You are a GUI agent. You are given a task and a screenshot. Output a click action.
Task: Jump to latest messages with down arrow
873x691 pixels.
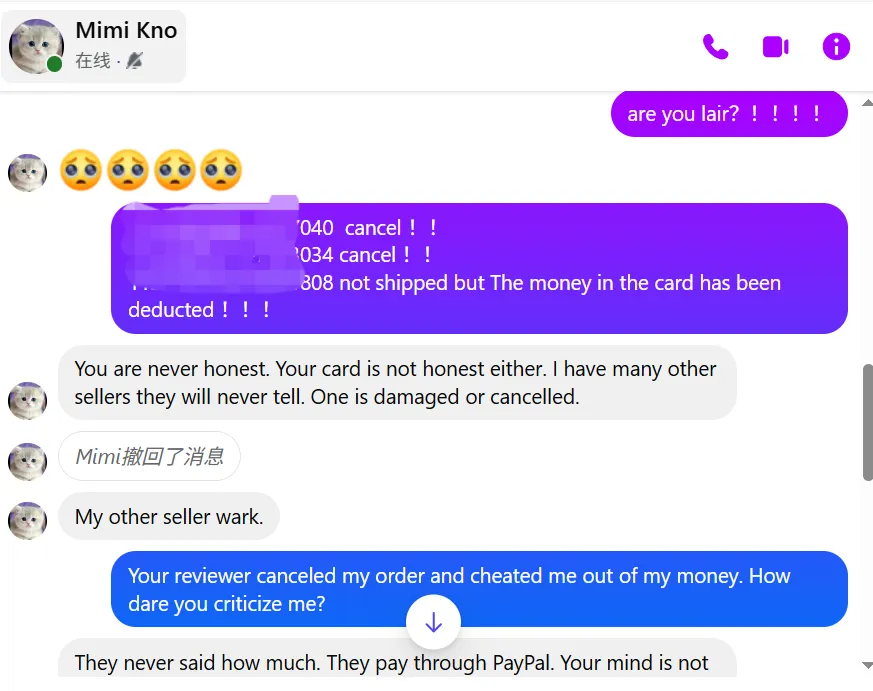[x=433, y=622]
